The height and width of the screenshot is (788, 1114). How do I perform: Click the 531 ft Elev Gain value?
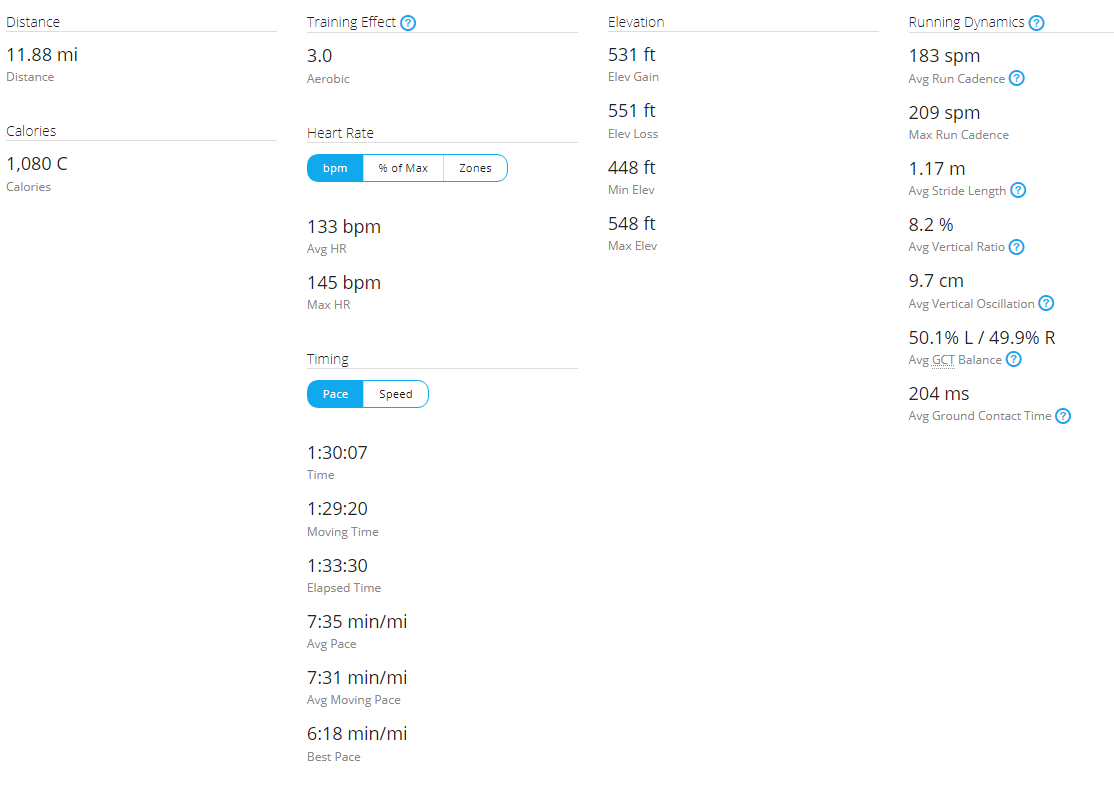(x=632, y=55)
